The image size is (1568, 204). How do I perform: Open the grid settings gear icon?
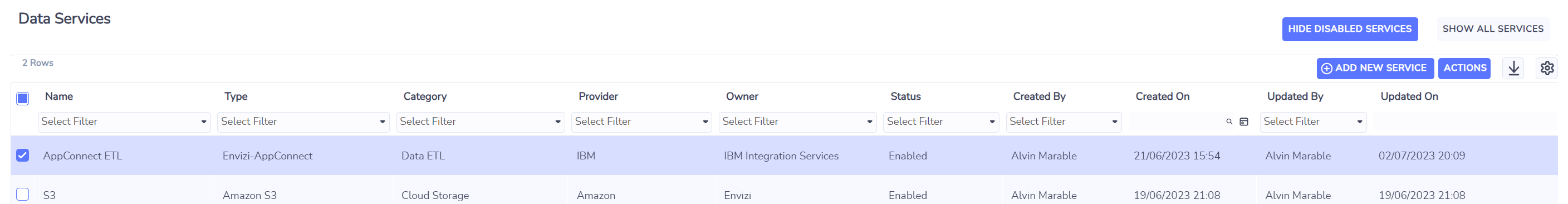(x=1547, y=68)
